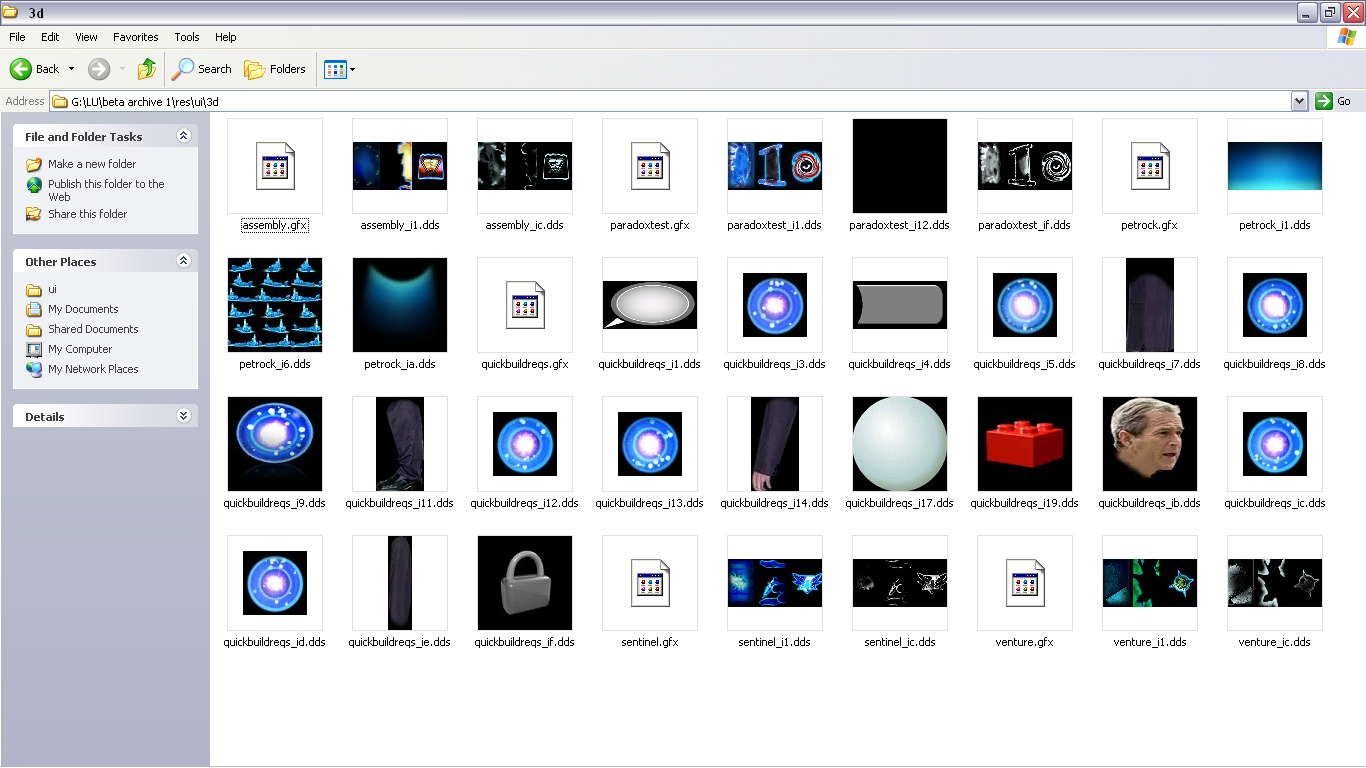1366x768 pixels.
Task: Select the quickbuildreqs_i7.dds thumbnail
Action: [1150, 305]
